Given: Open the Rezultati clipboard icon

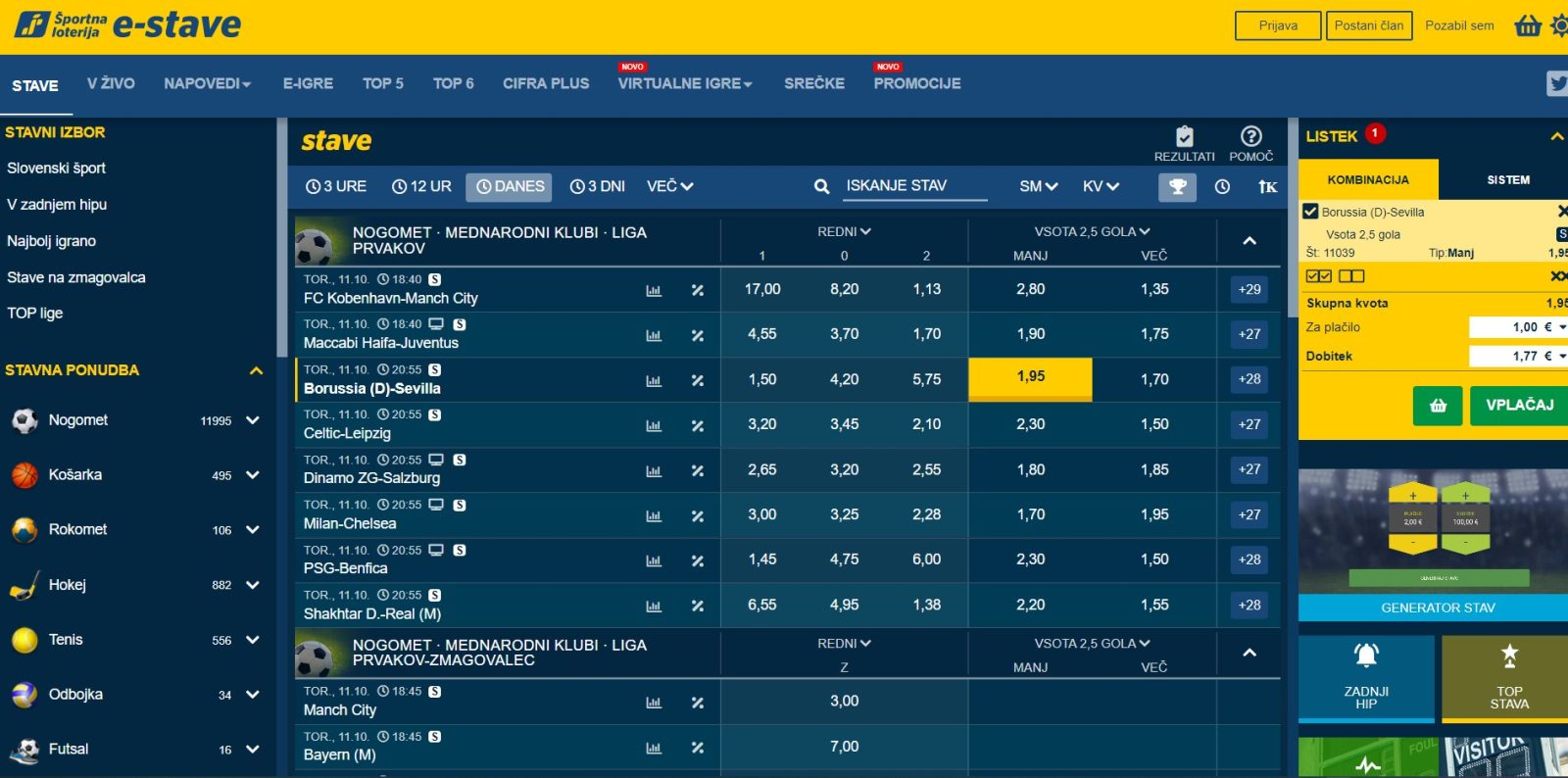Looking at the screenshot, I should coord(1184,137).
